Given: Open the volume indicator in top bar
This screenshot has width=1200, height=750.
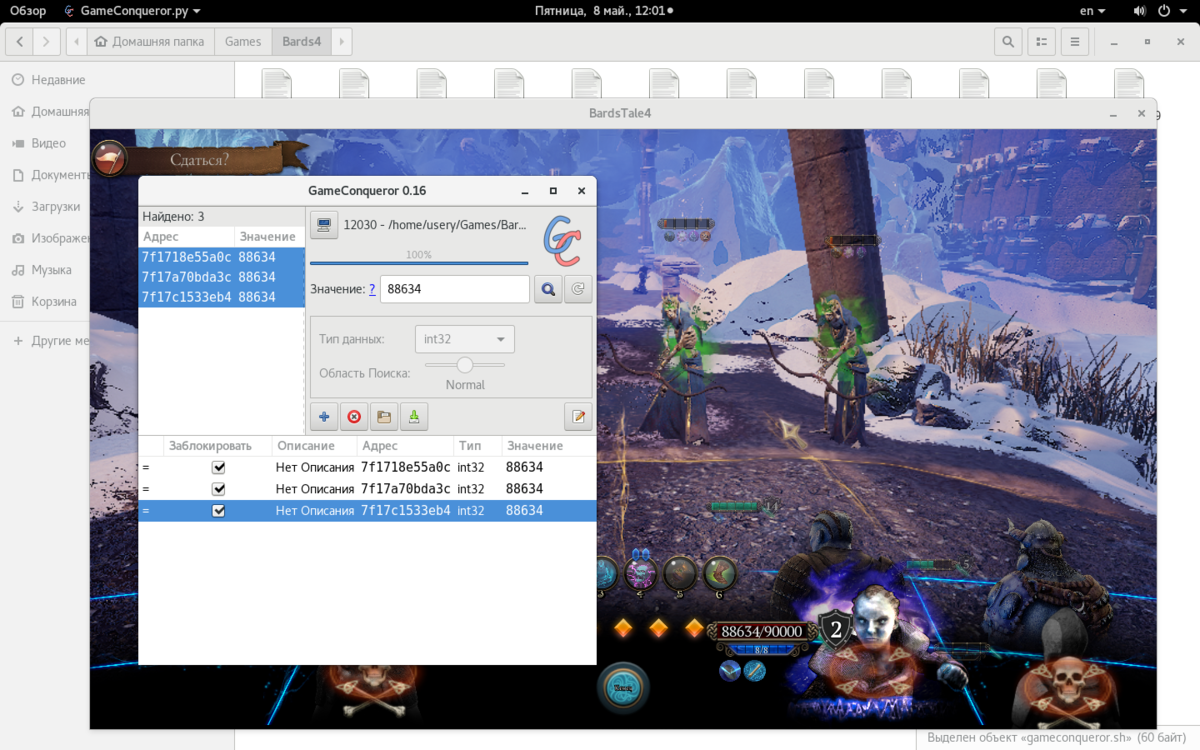Looking at the screenshot, I should [1139, 11].
